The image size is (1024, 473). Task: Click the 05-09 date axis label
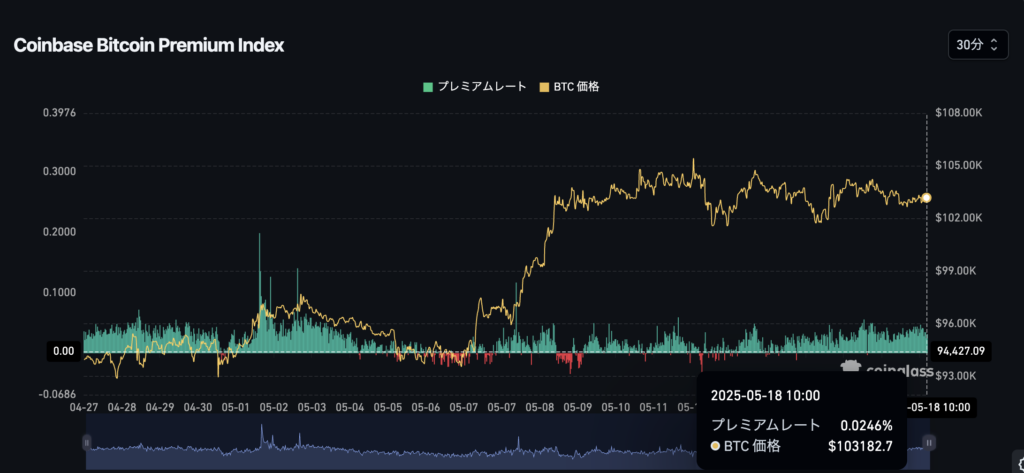coord(578,407)
